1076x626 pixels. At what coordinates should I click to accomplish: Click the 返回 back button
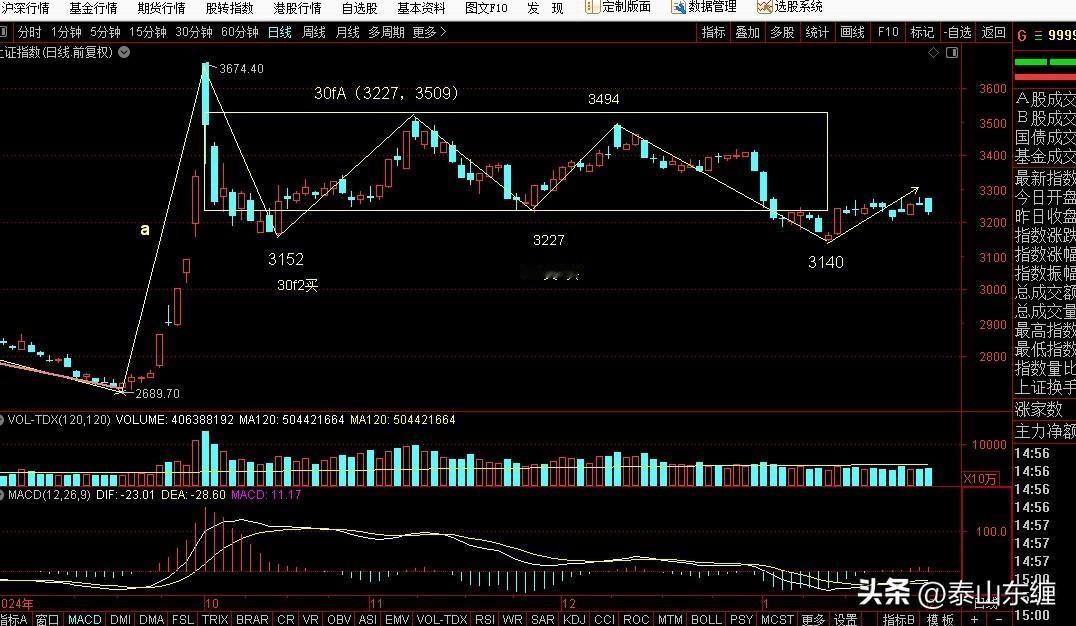click(993, 32)
